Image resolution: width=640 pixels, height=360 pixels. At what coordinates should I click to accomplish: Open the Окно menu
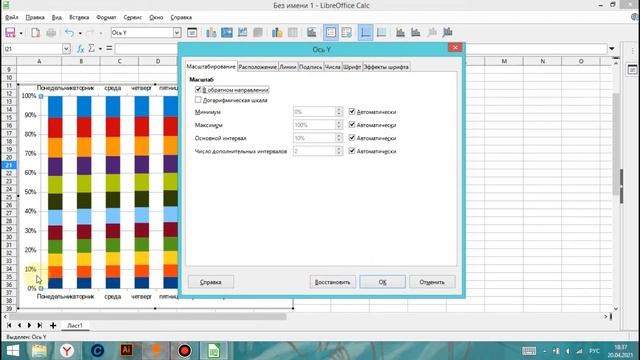[x=156, y=18]
